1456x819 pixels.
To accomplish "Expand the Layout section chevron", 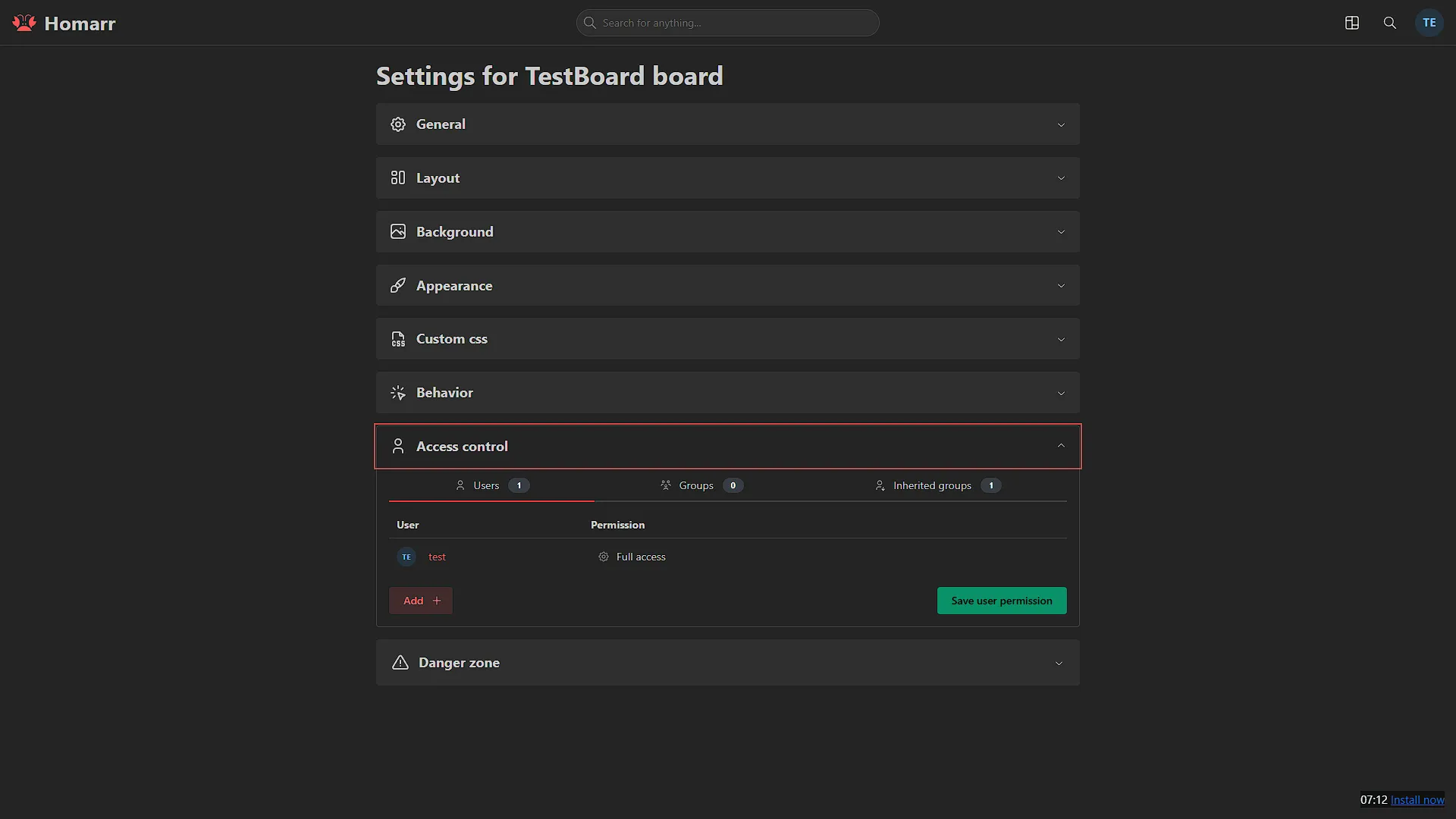I will point(1061,178).
